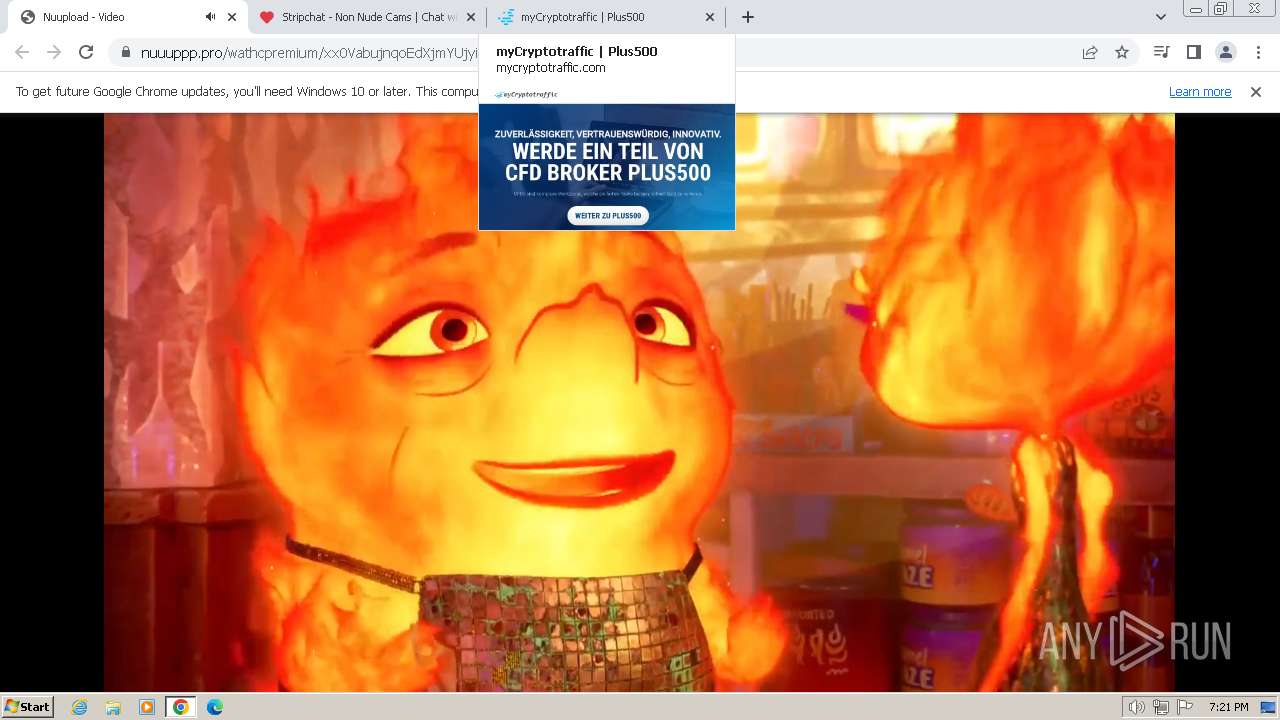The height and width of the screenshot is (720, 1280).
Task: Open the Chrome taskbar button
Action: pyautogui.click(x=180, y=707)
